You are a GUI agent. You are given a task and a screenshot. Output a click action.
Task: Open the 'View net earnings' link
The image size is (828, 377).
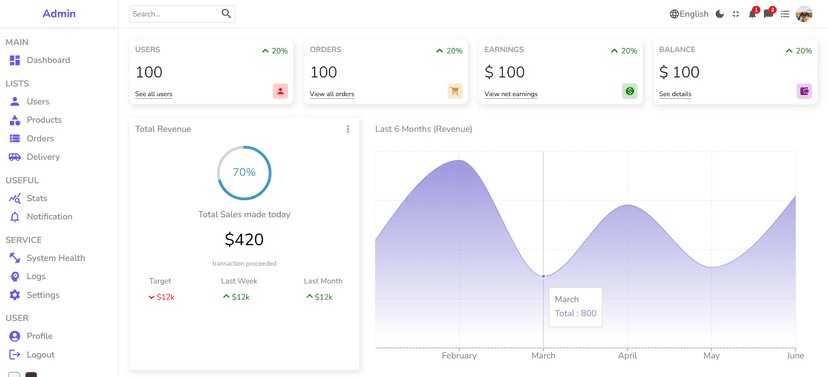[511, 94]
